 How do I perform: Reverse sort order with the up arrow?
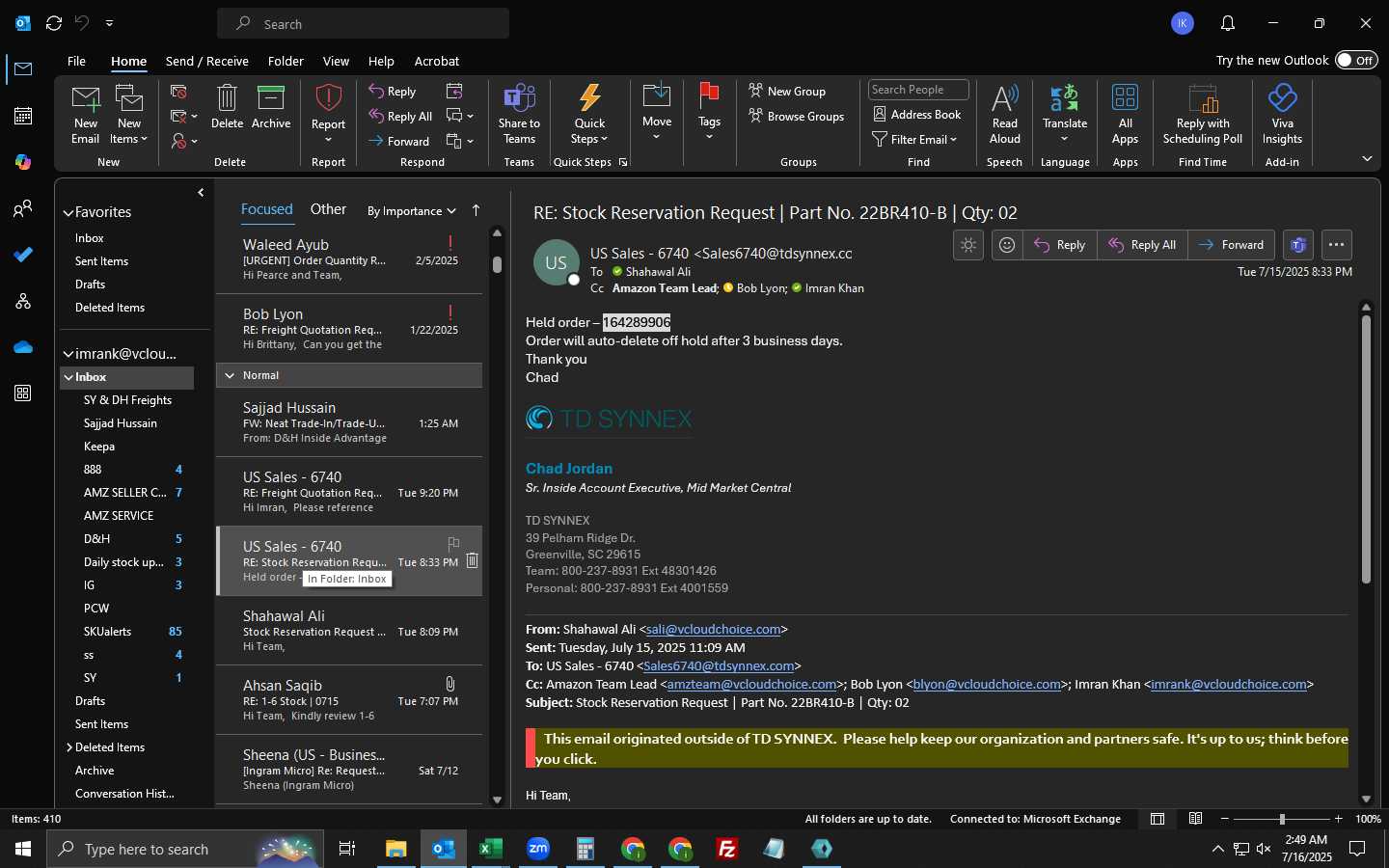[x=476, y=210]
